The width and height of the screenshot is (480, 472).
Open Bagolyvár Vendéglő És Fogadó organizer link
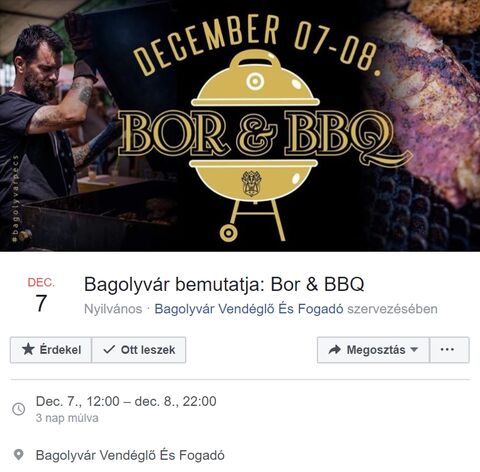[249, 309]
